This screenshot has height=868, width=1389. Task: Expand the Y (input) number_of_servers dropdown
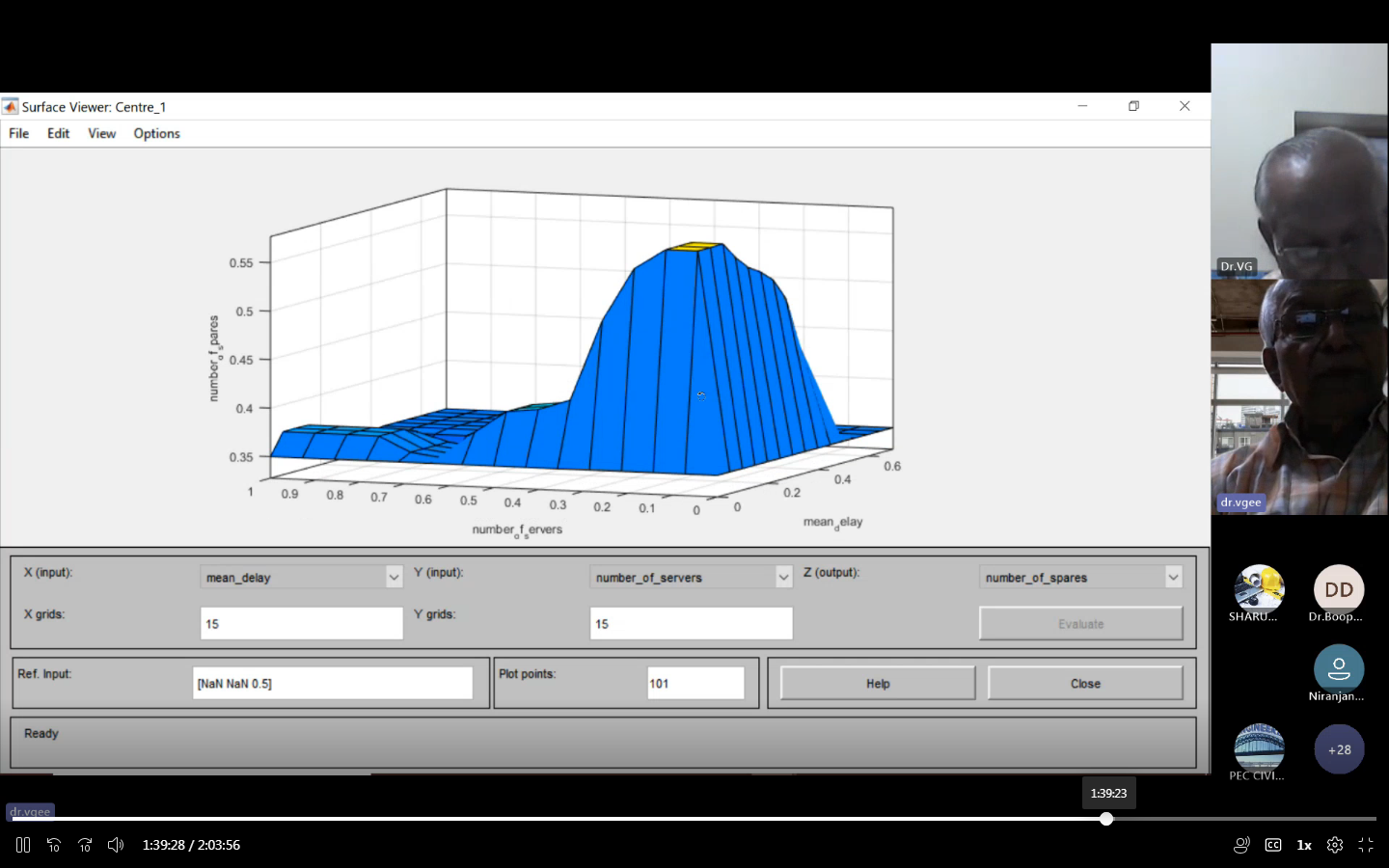(783, 577)
